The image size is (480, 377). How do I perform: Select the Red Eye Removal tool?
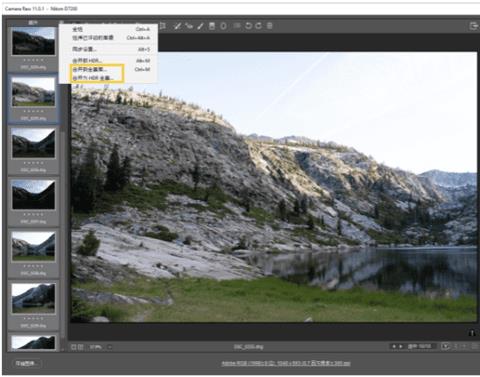[189, 26]
